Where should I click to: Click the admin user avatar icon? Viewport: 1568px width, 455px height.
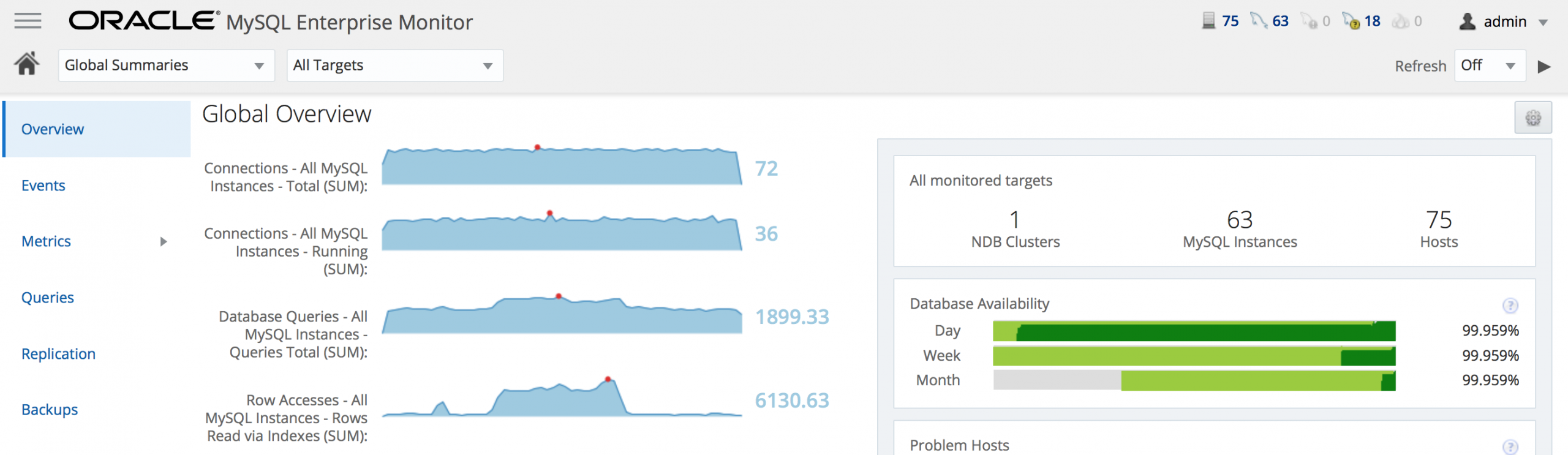(1468, 21)
